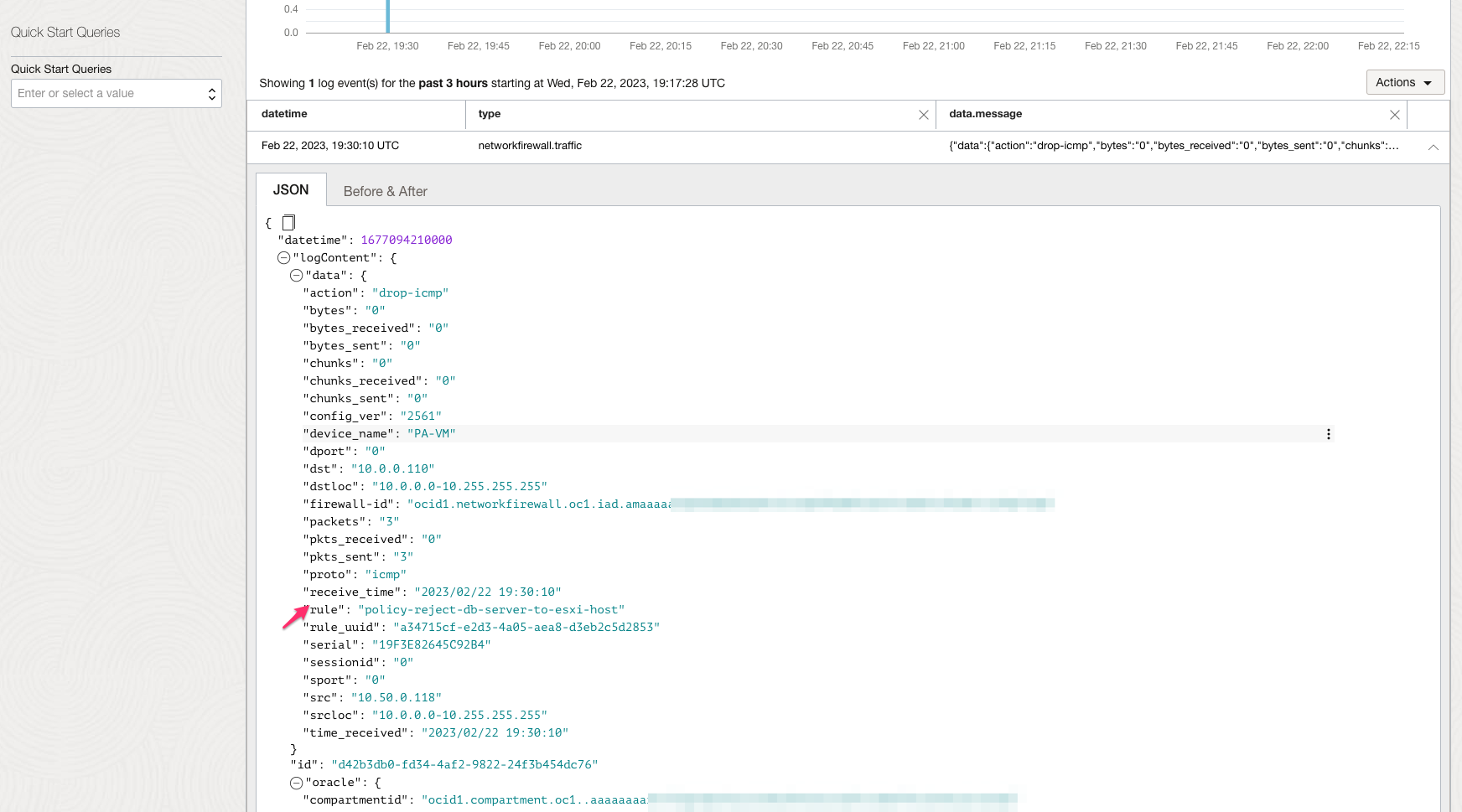
Task: Click the rule value policy-reject-db-server-to-esxi-host
Action: pyautogui.click(x=491, y=610)
